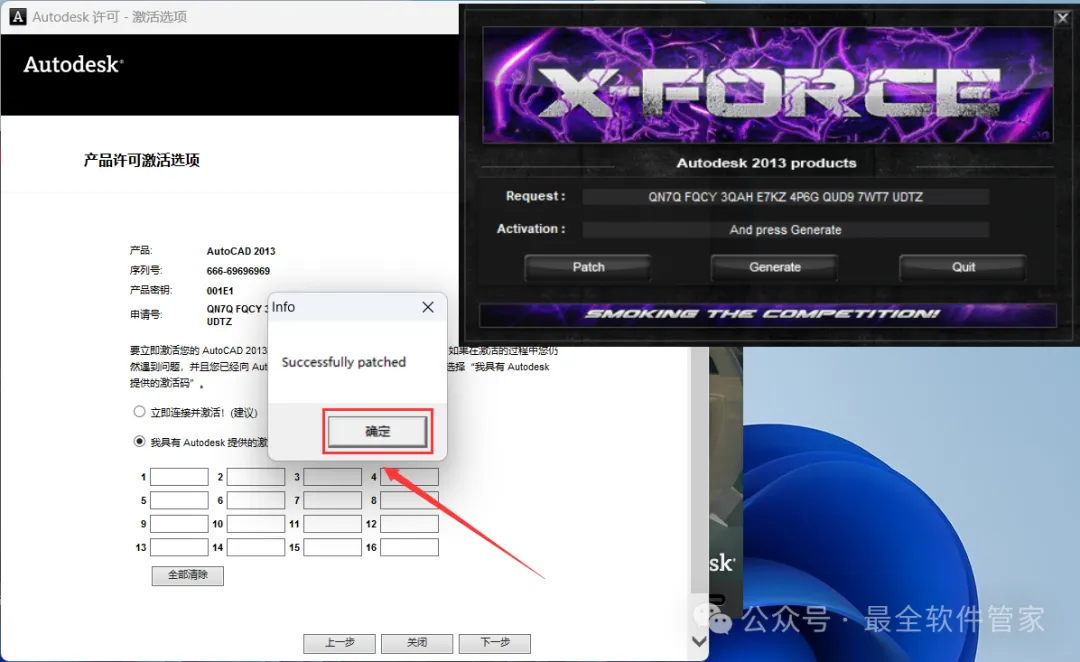1080x662 pixels.
Task: Click activation code field 3
Action: coord(333,477)
